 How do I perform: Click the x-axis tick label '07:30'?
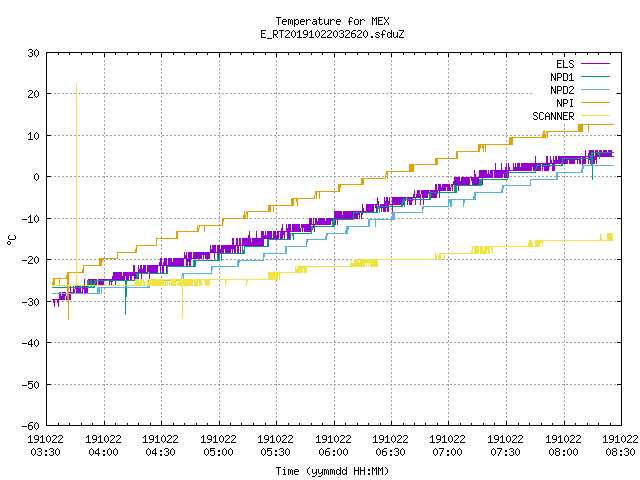coord(506,452)
